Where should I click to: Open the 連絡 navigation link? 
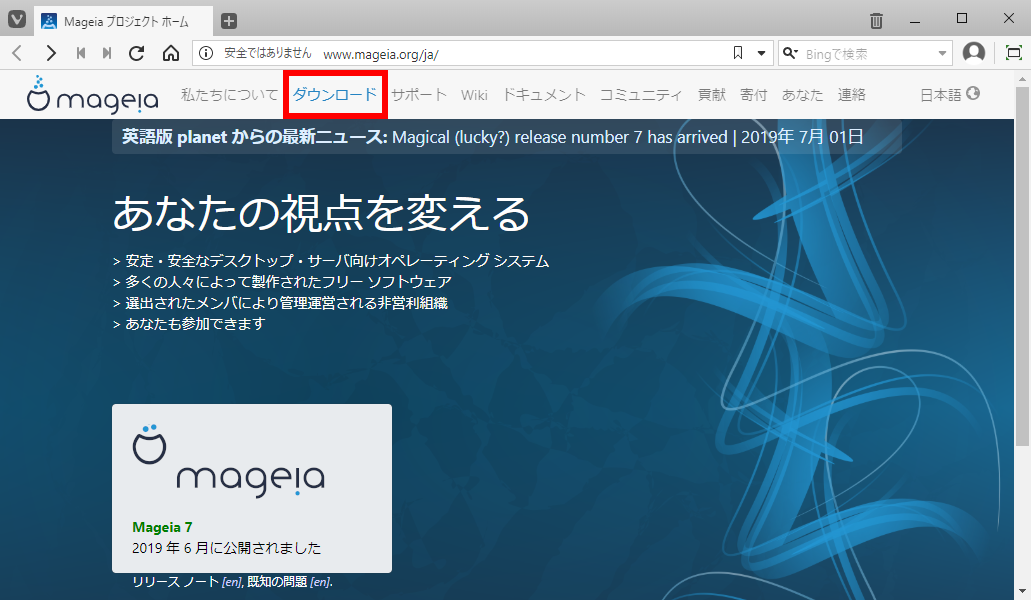(851, 95)
